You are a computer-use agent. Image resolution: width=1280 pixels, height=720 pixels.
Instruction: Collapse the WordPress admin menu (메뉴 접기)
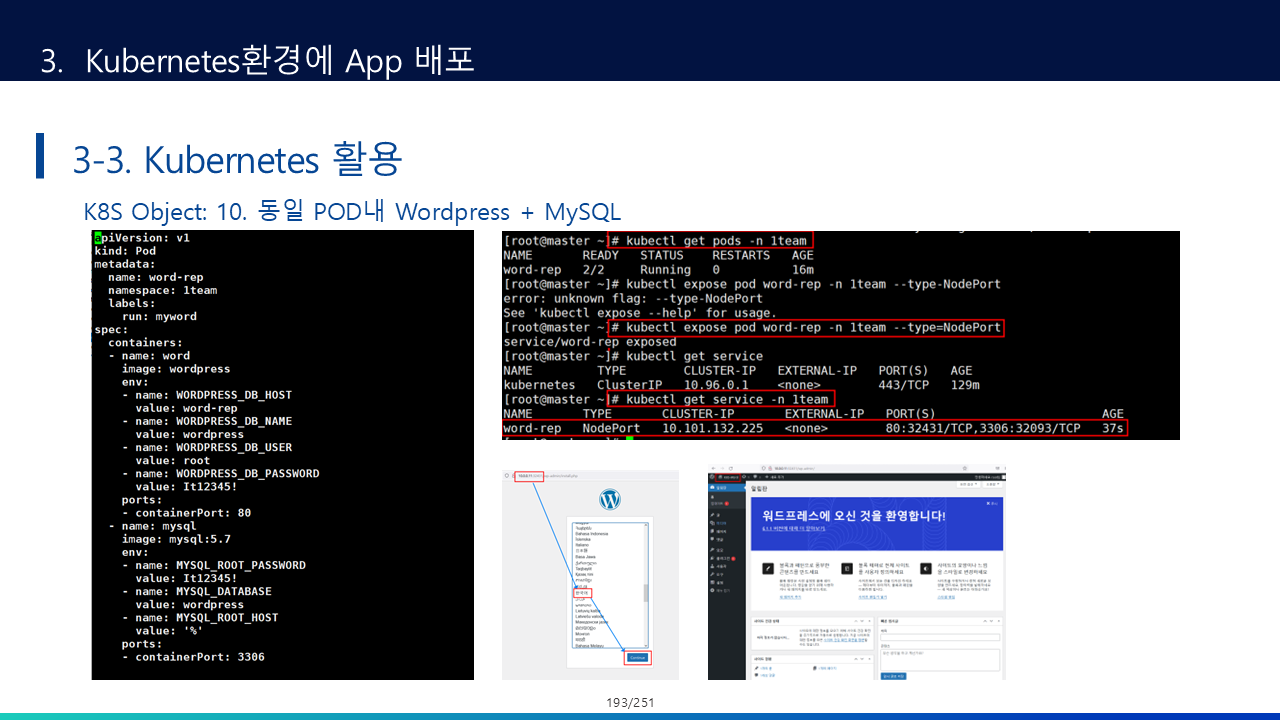720,590
